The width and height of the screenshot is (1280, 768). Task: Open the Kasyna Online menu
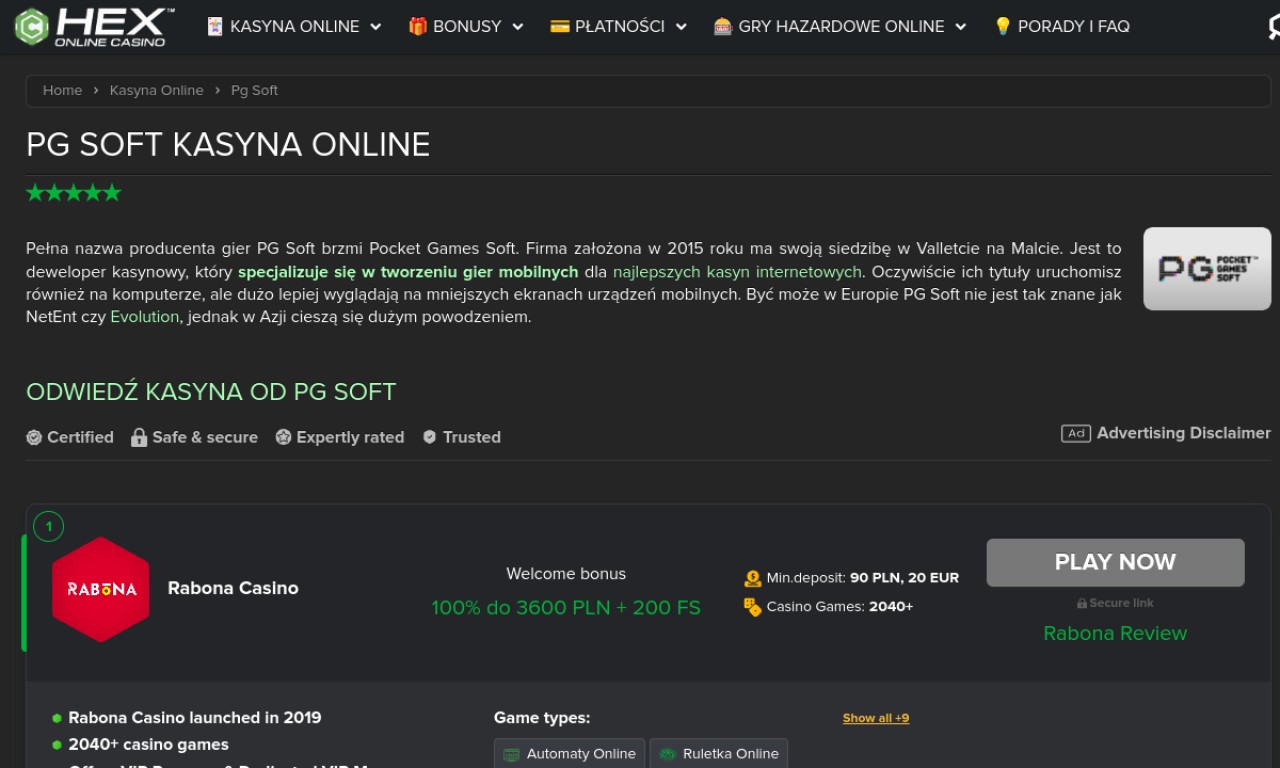click(294, 27)
